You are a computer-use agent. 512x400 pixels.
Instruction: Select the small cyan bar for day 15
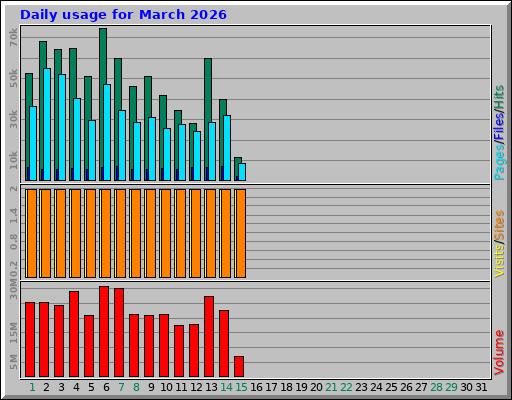pos(242,172)
